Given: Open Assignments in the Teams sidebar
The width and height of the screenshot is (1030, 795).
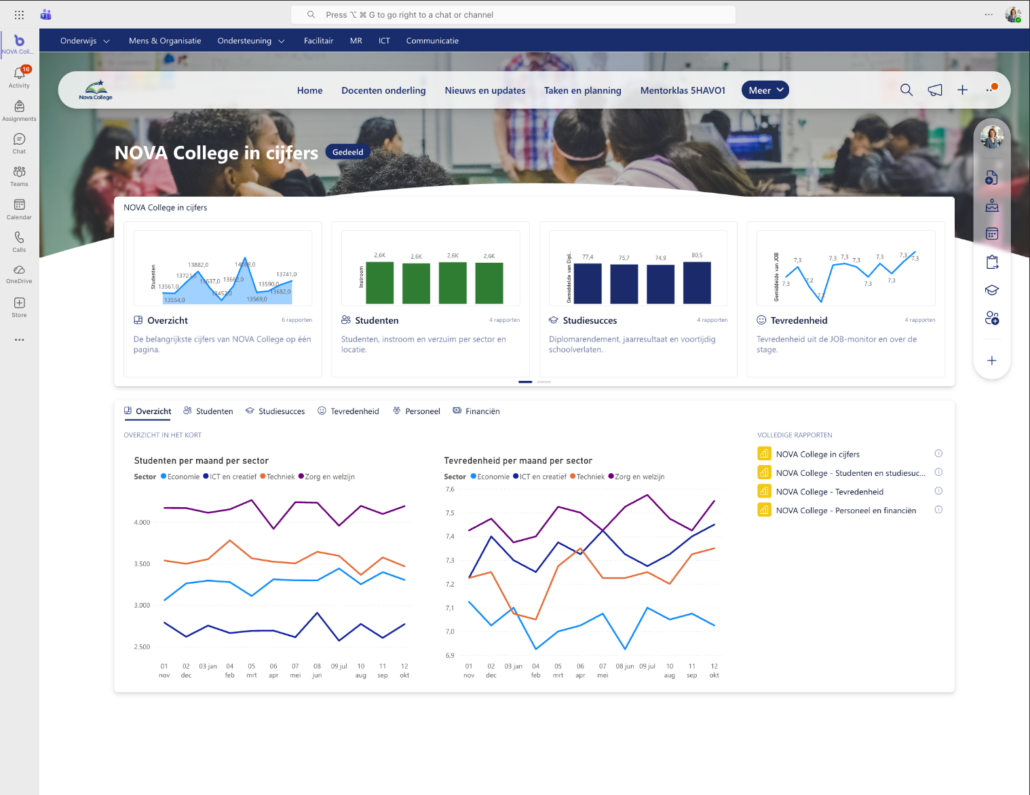Looking at the screenshot, I should point(19,110).
